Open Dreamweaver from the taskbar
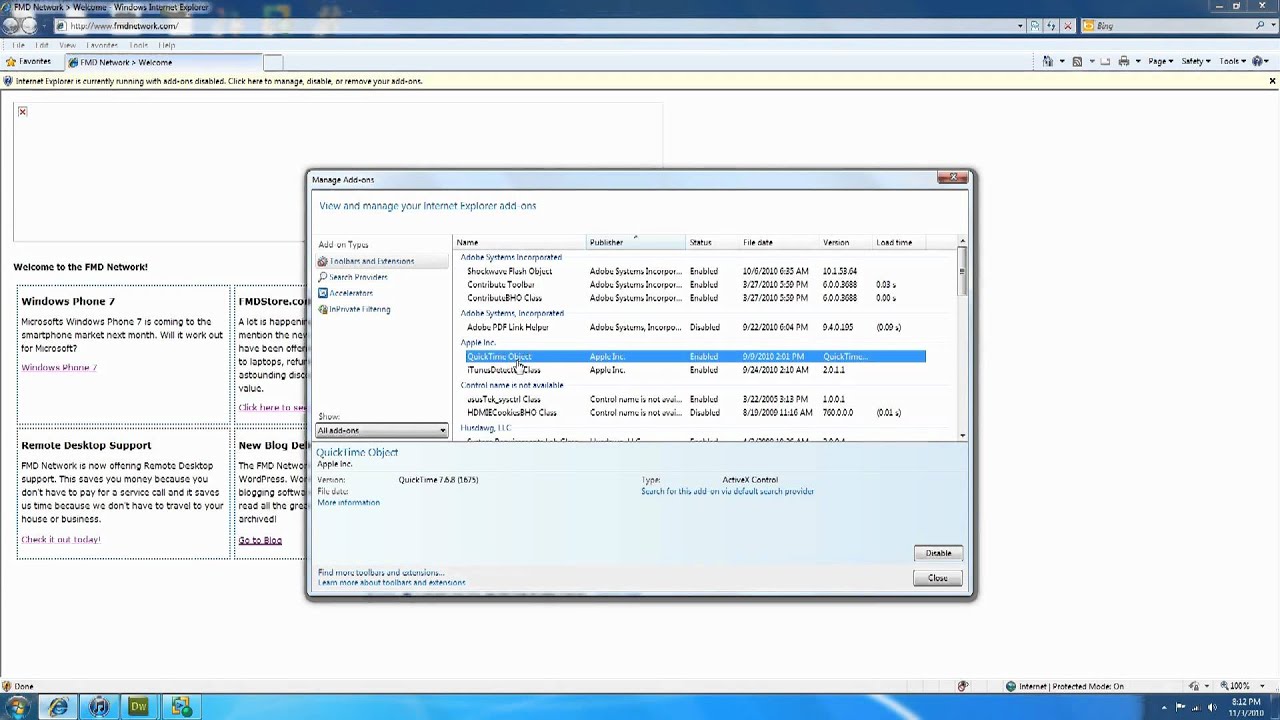 (x=139, y=707)
